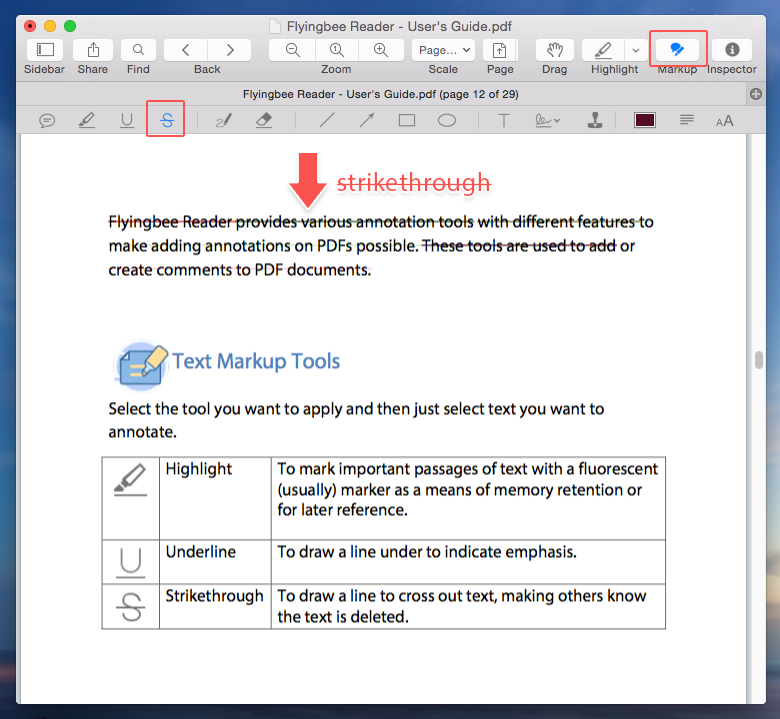
Task: Click the Page toolbar button
Action: 499,50
